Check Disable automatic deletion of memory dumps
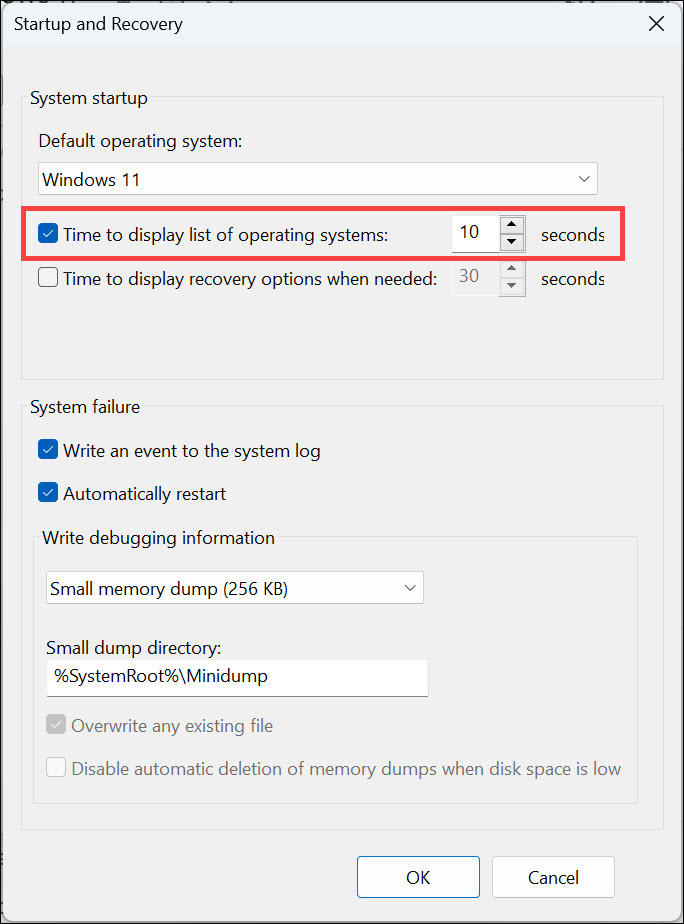 pos(56,768)
